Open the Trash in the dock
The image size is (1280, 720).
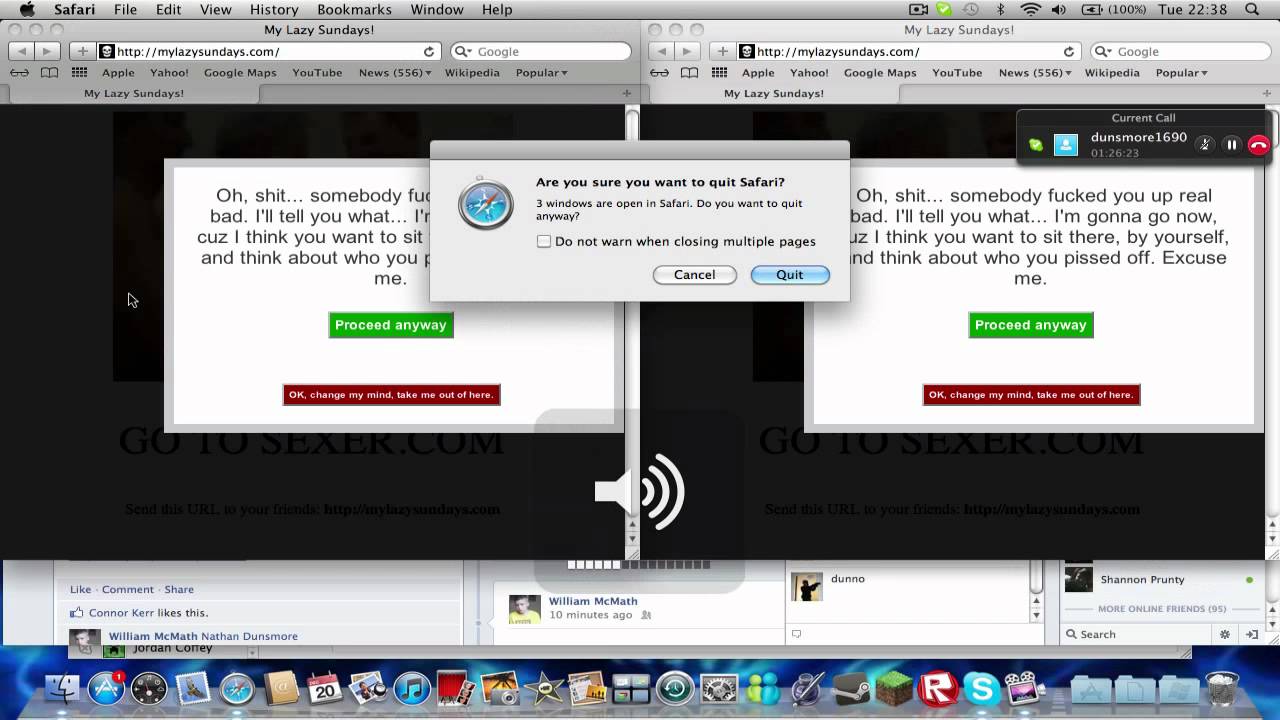tap(1222, 689)
